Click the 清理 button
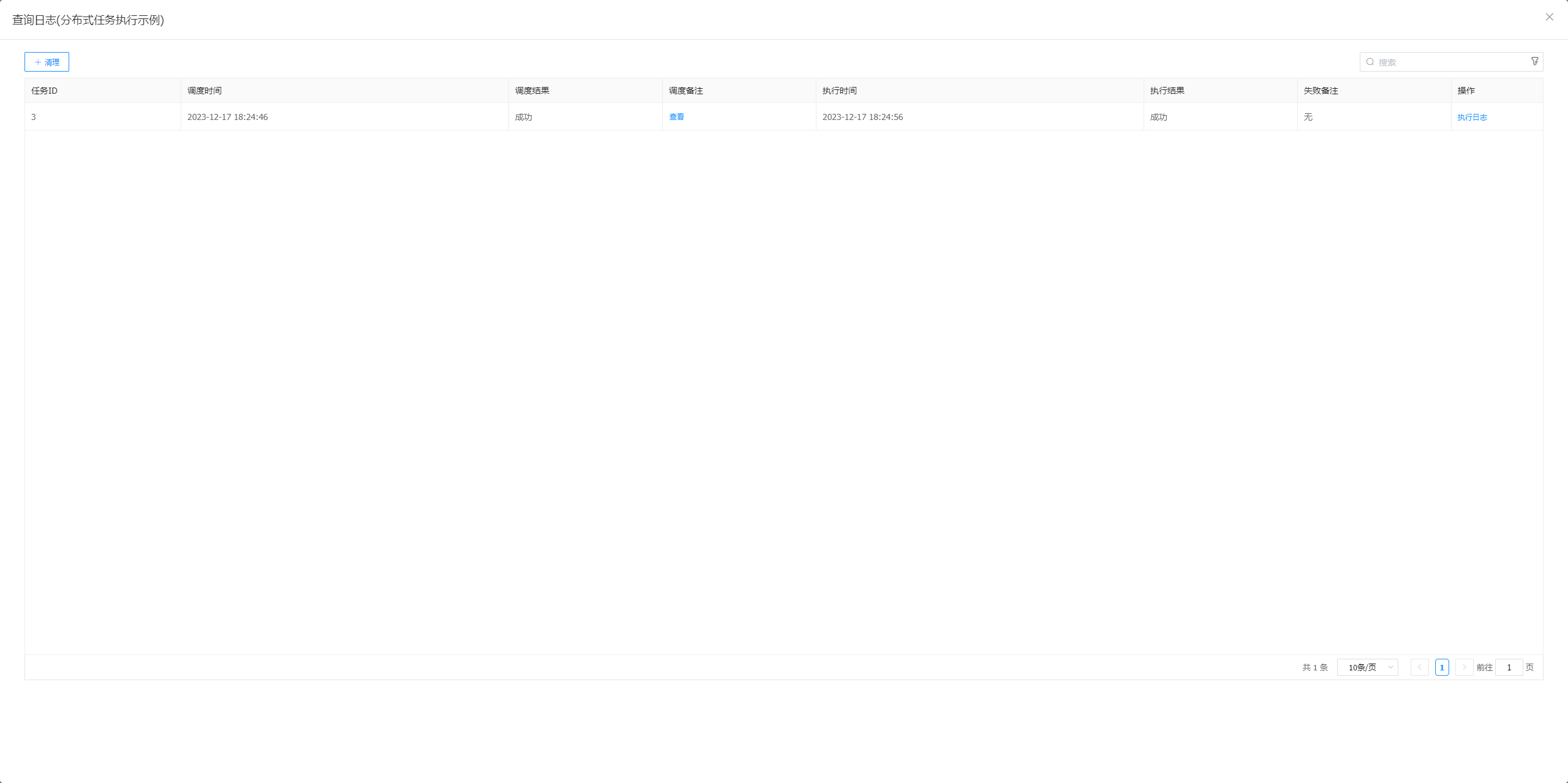The image size is (1568, 783). point(47,62)
